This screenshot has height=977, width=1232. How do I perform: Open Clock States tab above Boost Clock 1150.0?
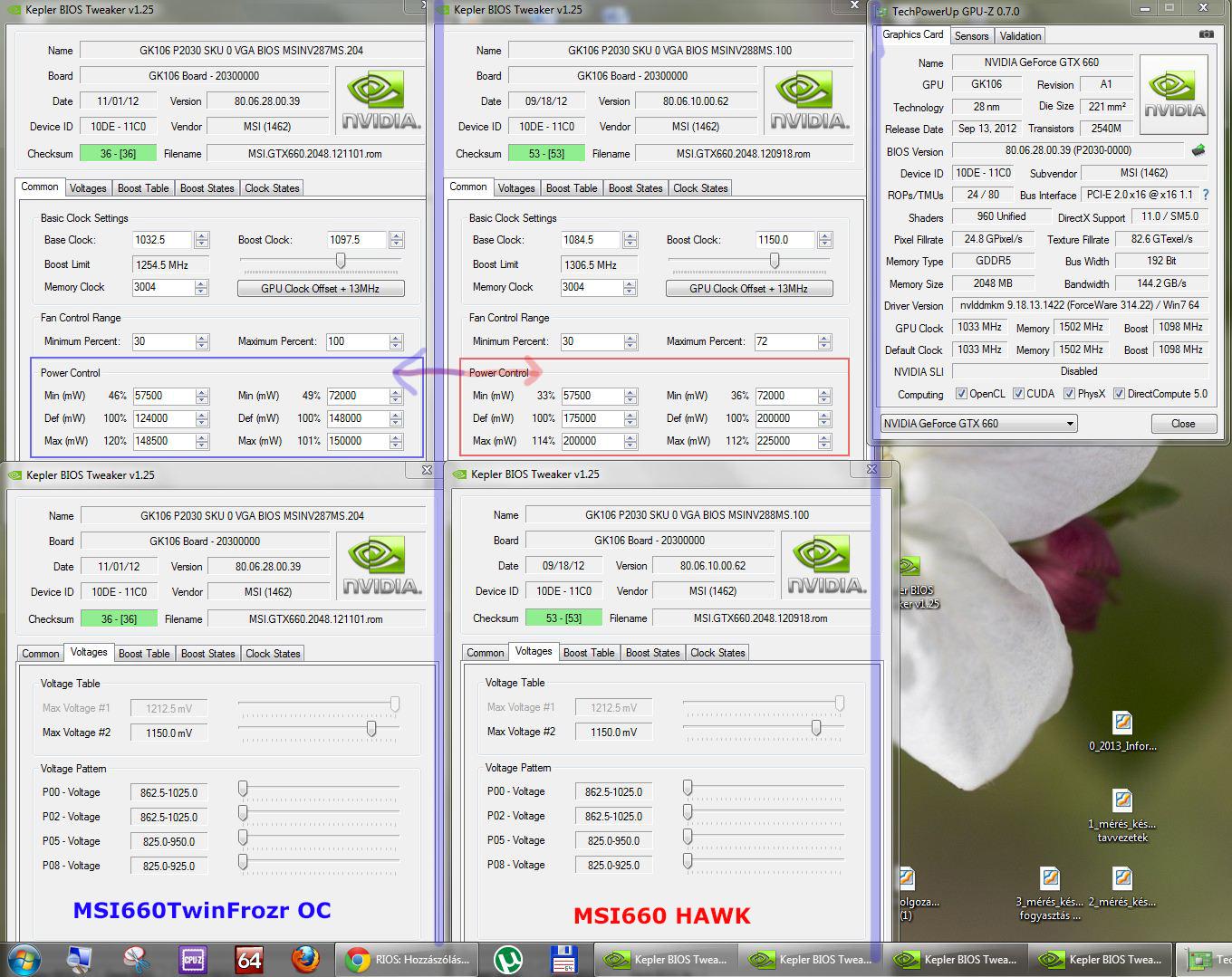pyautogui.click(x=700, y=188)
